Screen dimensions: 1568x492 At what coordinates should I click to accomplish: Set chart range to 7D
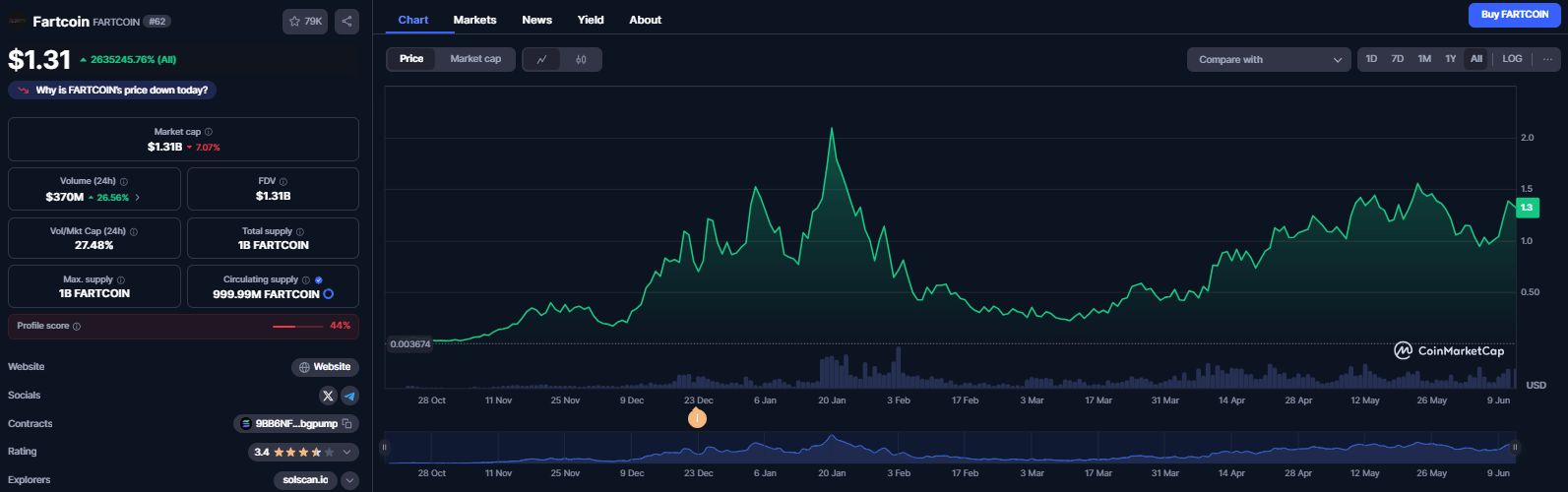(x=1397, y=59)
